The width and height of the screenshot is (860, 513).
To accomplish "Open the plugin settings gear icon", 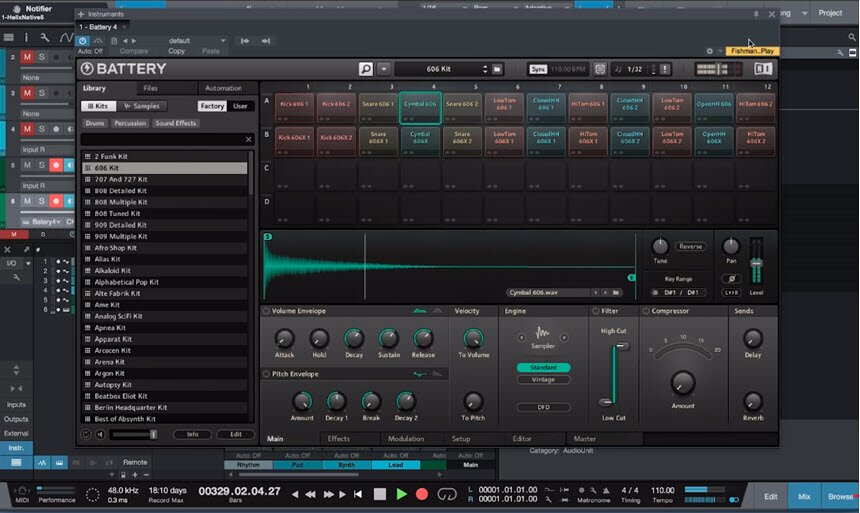I will (710, 51).
